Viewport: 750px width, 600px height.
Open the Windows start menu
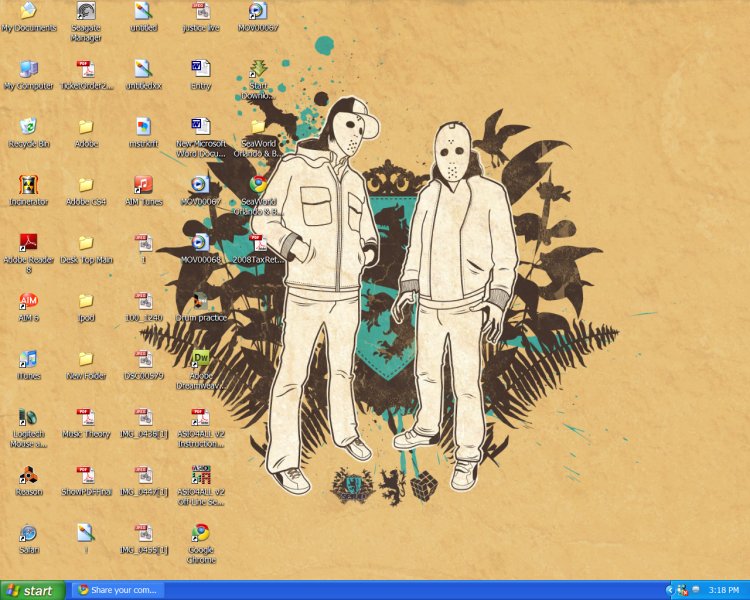(33, 590)
